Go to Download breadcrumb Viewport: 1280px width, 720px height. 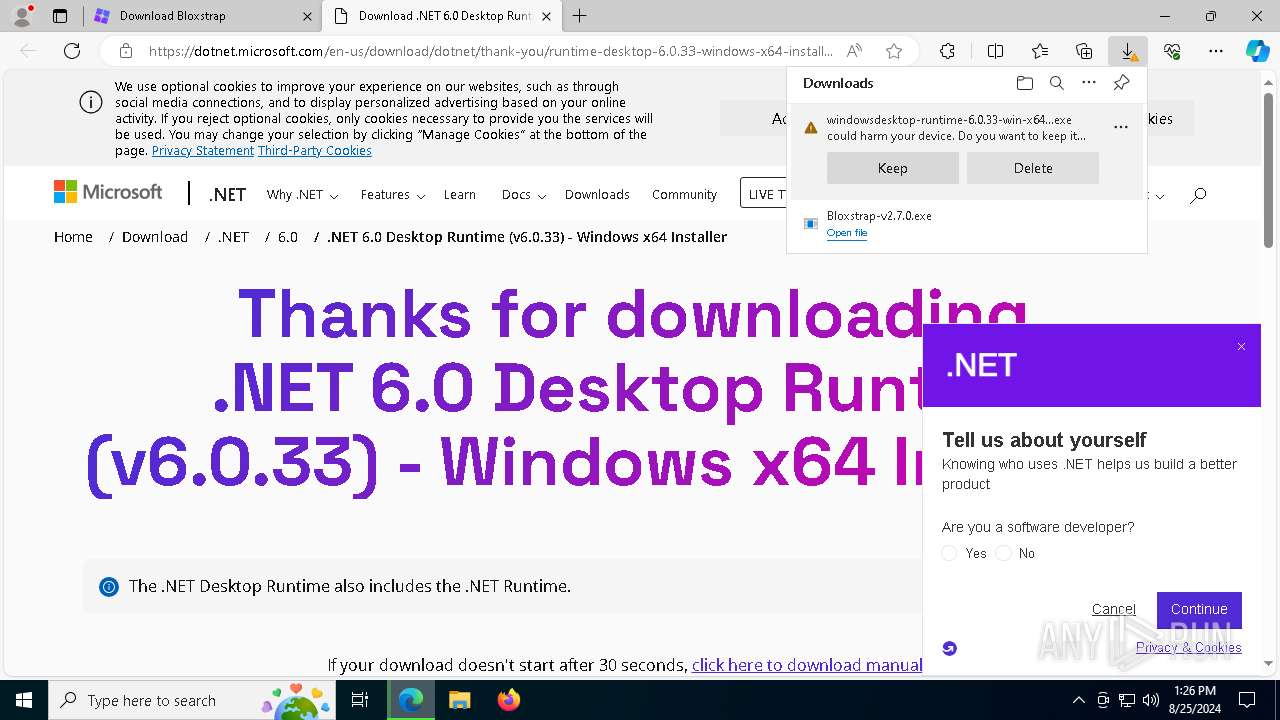[155, 237]
